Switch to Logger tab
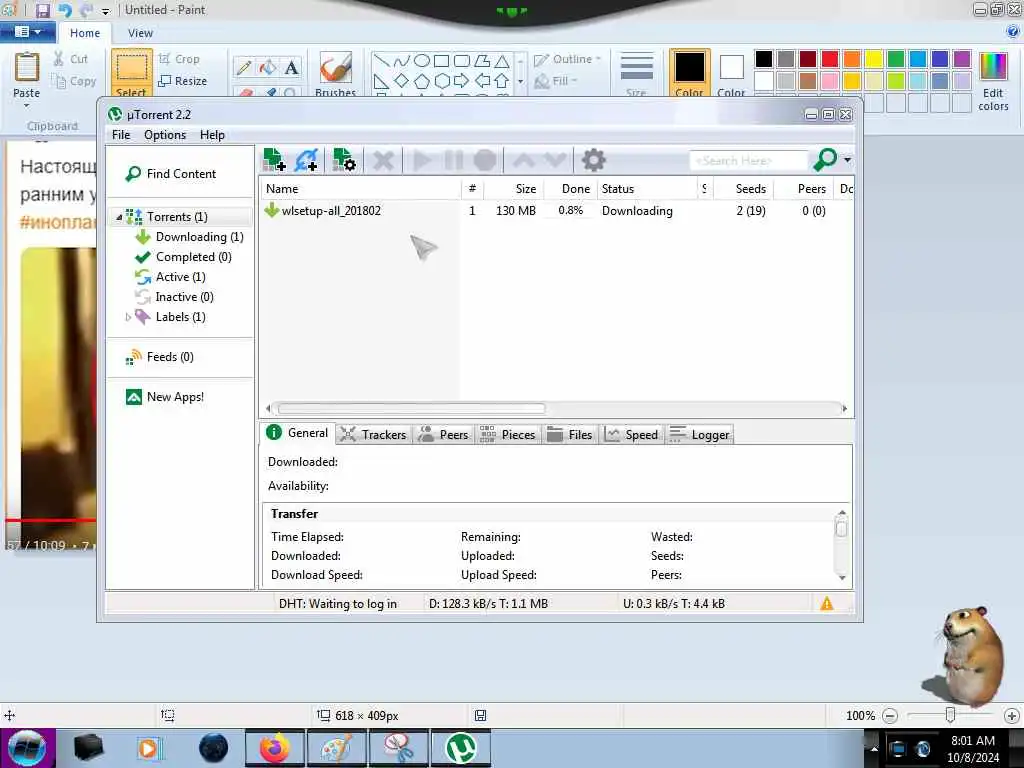The image size is (1024, 768). (699, 434)
